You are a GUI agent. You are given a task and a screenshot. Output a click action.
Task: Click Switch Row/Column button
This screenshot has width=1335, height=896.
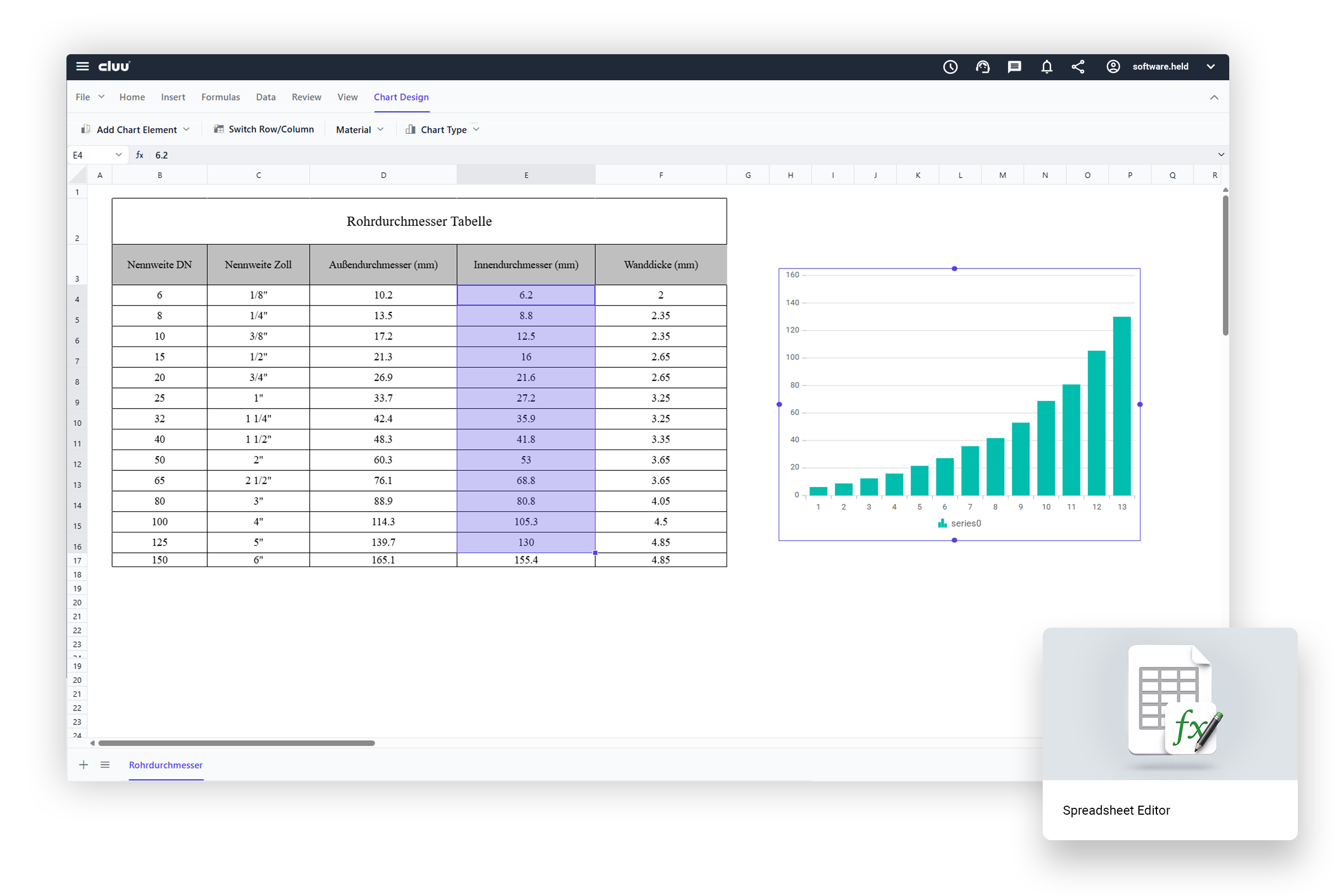[x=264, y=129]
